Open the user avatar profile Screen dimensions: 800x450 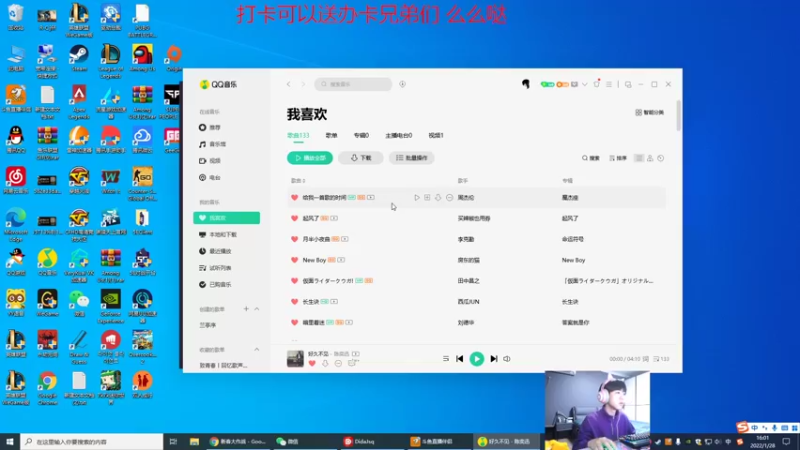526,84
